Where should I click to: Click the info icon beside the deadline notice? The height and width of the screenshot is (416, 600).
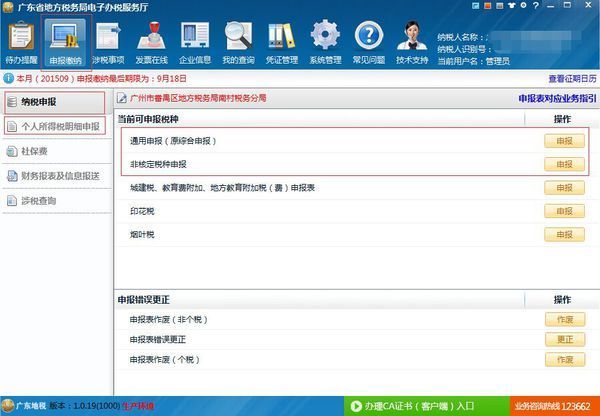(x=8, y=79)
